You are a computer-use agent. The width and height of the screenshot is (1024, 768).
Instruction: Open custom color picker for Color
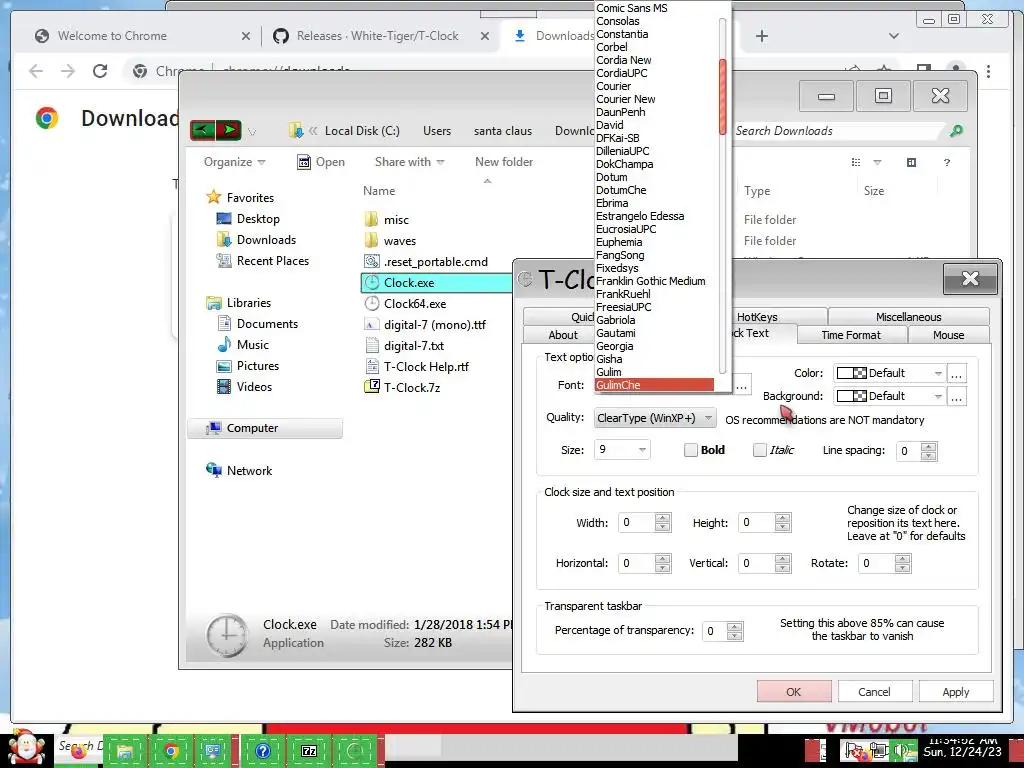[956, 374]
